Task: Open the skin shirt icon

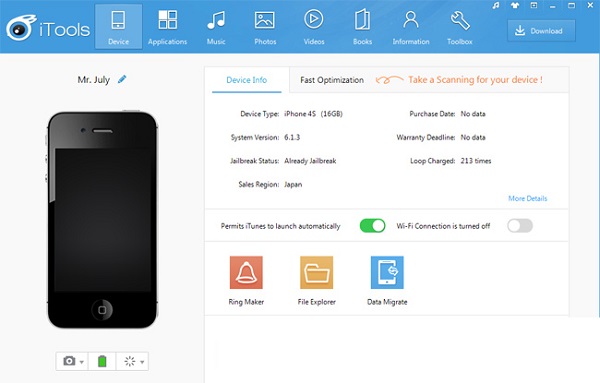Action: (x=515, y=5)
